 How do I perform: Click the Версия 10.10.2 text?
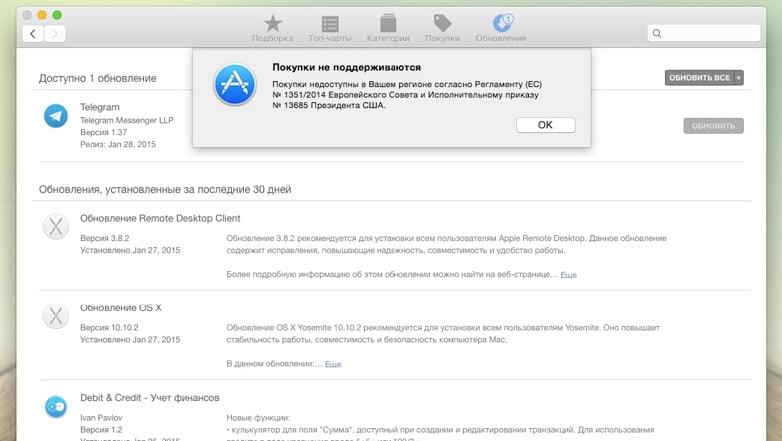point(109,327)
